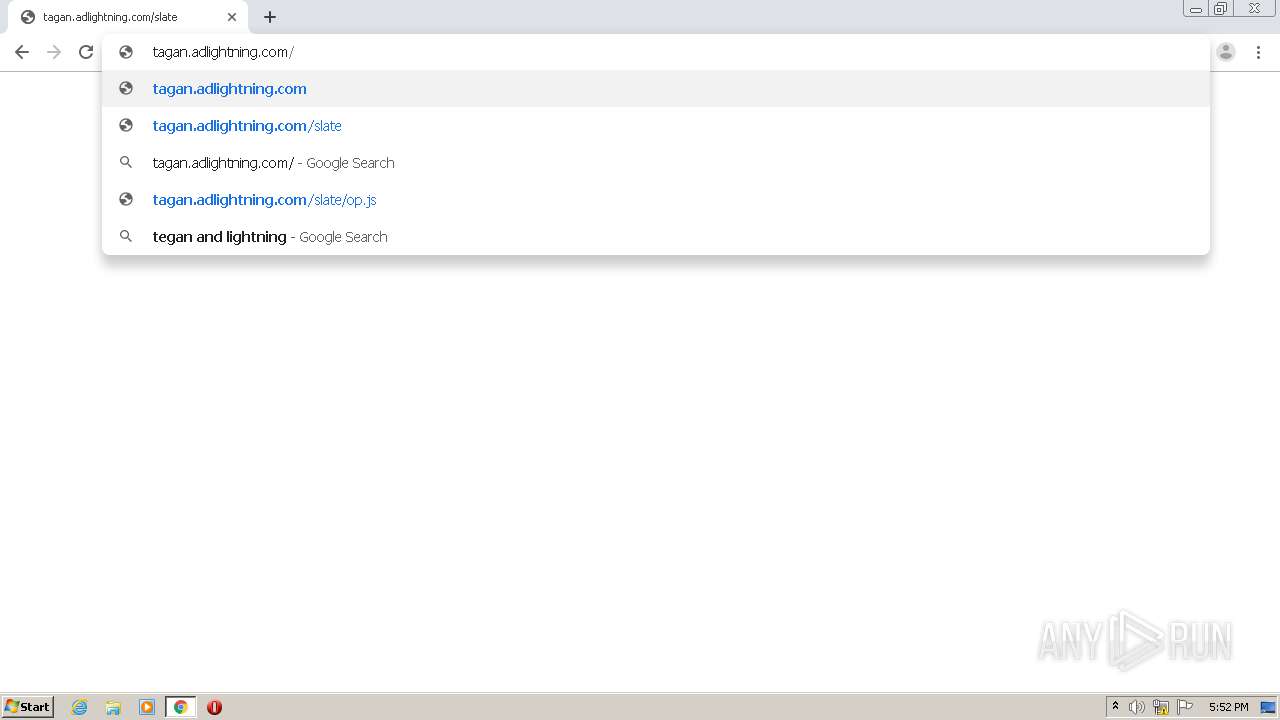Minimize the Chrome window
This screenshot has width=1280, height=720.
(x=1196, y=9)
